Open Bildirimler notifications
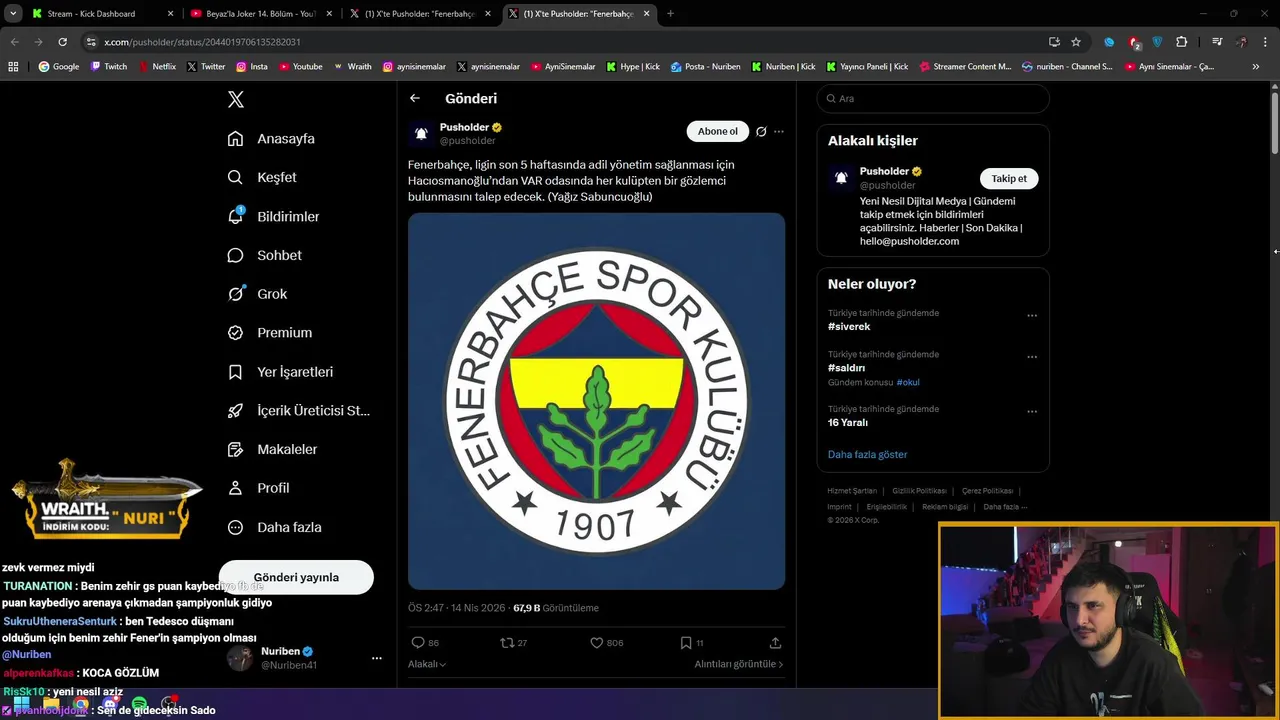The width and height of the screenshot is (1280, 720). pyautogui.click(x=273, y=216)
